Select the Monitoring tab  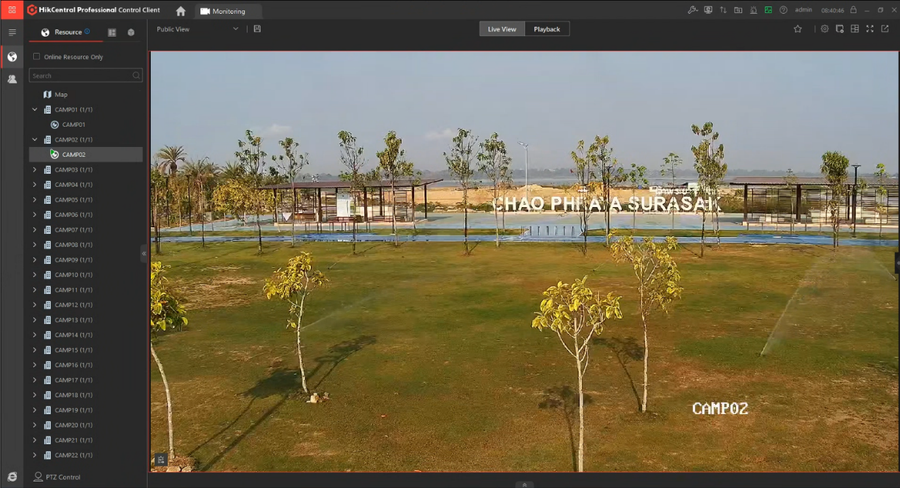click(228, 11)
